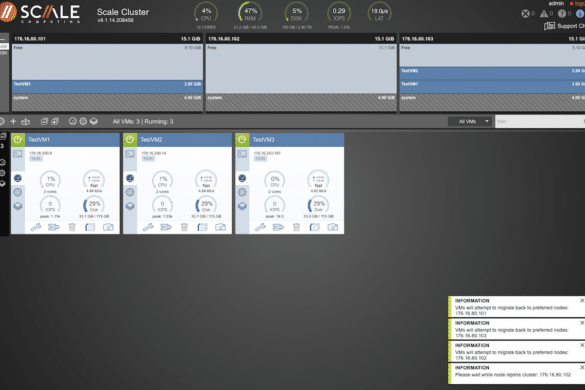Select snapshots layers tab on TestVM2 card

click(130, 206)
